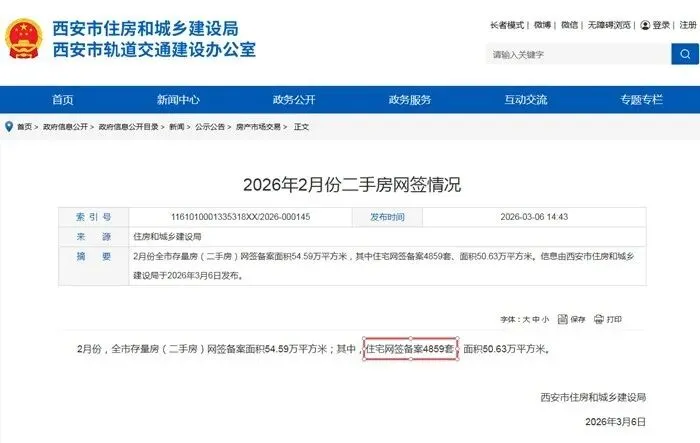The image size is (700, 443).
Task: Open the 政务服务 navigation tab
Action: coord(410,100)
